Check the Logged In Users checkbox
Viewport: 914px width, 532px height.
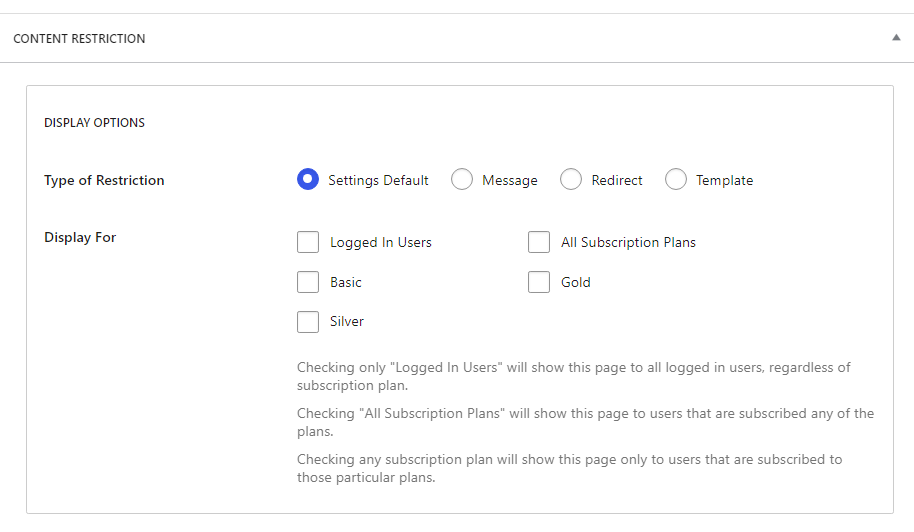(308, 242)
